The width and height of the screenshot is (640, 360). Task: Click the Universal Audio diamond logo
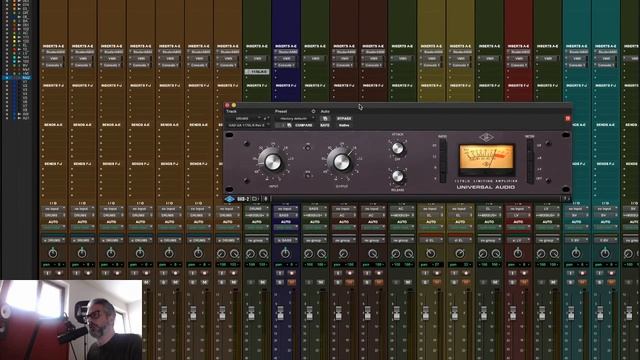(x=486, y=138)
